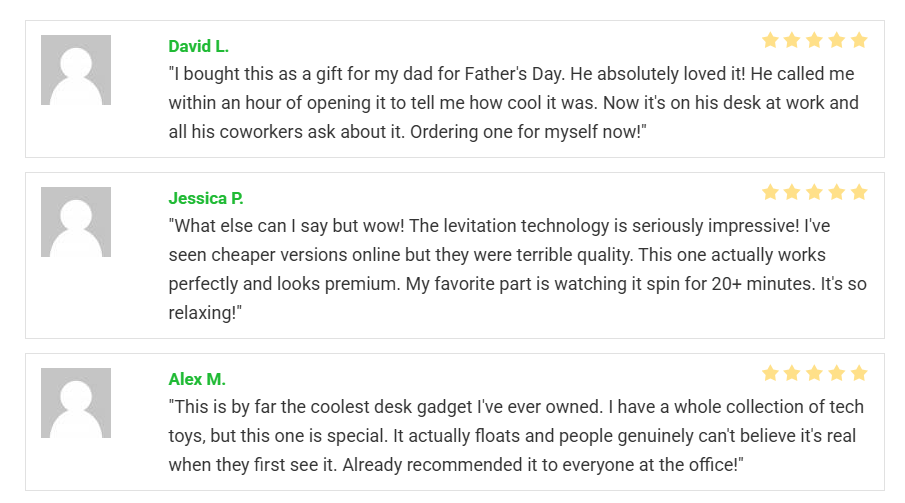This screenshot has width=905, height=503.
Task: Click the first star in David L.'s rating
Action: coord(770,41)
